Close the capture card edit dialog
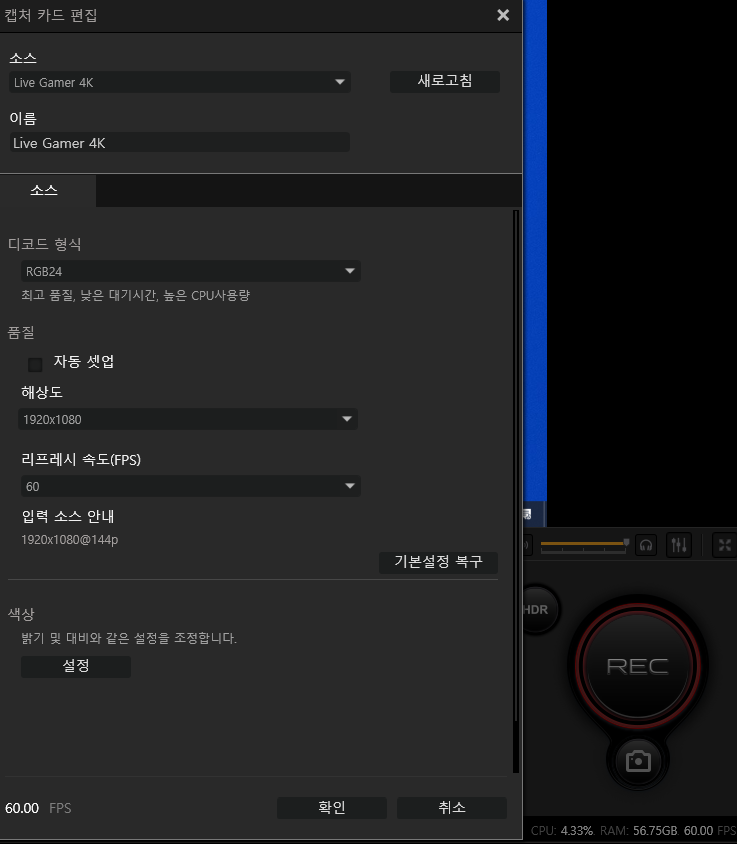737x844 pixels. [503, 15]
